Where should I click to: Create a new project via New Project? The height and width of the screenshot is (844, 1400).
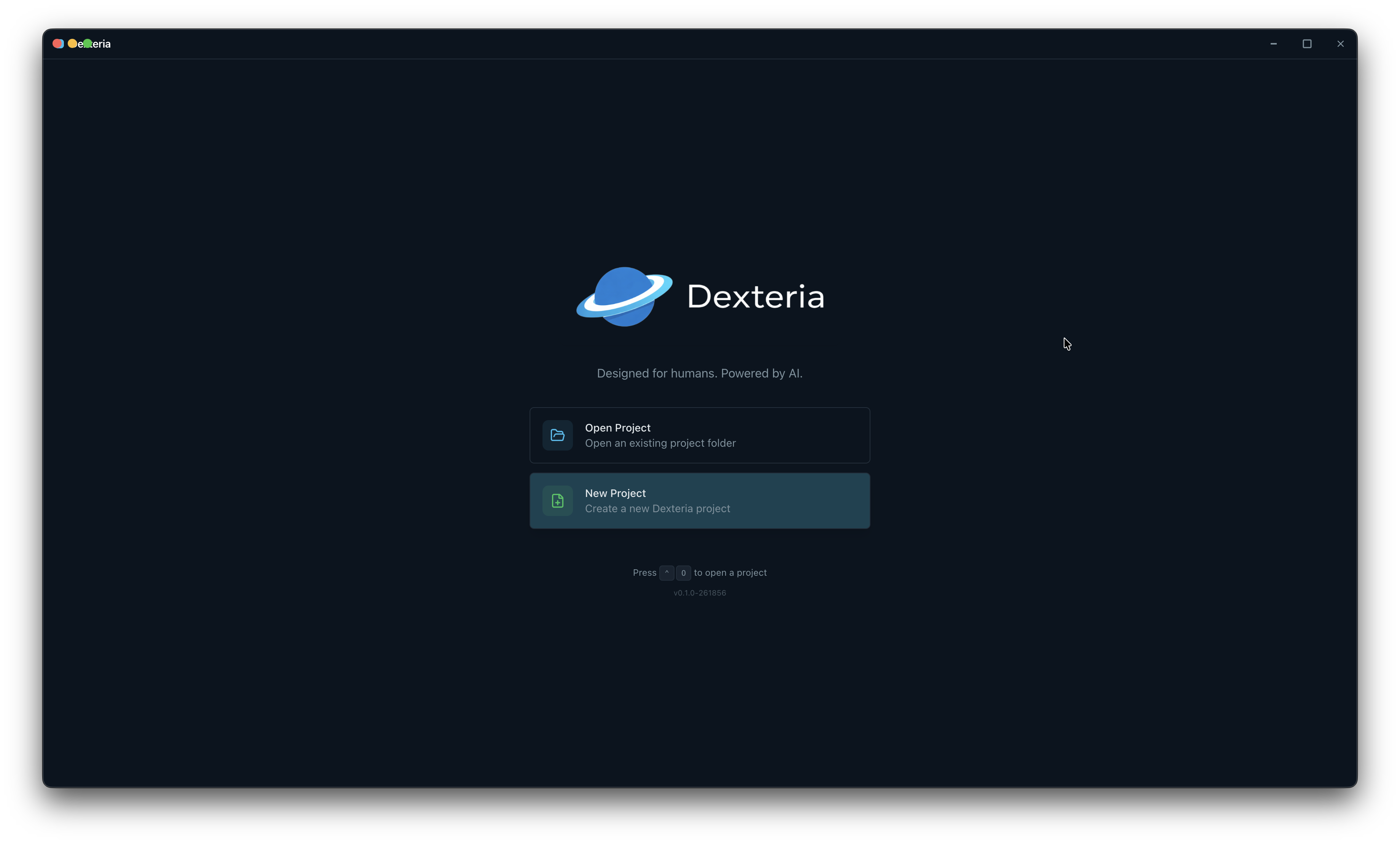700,501
